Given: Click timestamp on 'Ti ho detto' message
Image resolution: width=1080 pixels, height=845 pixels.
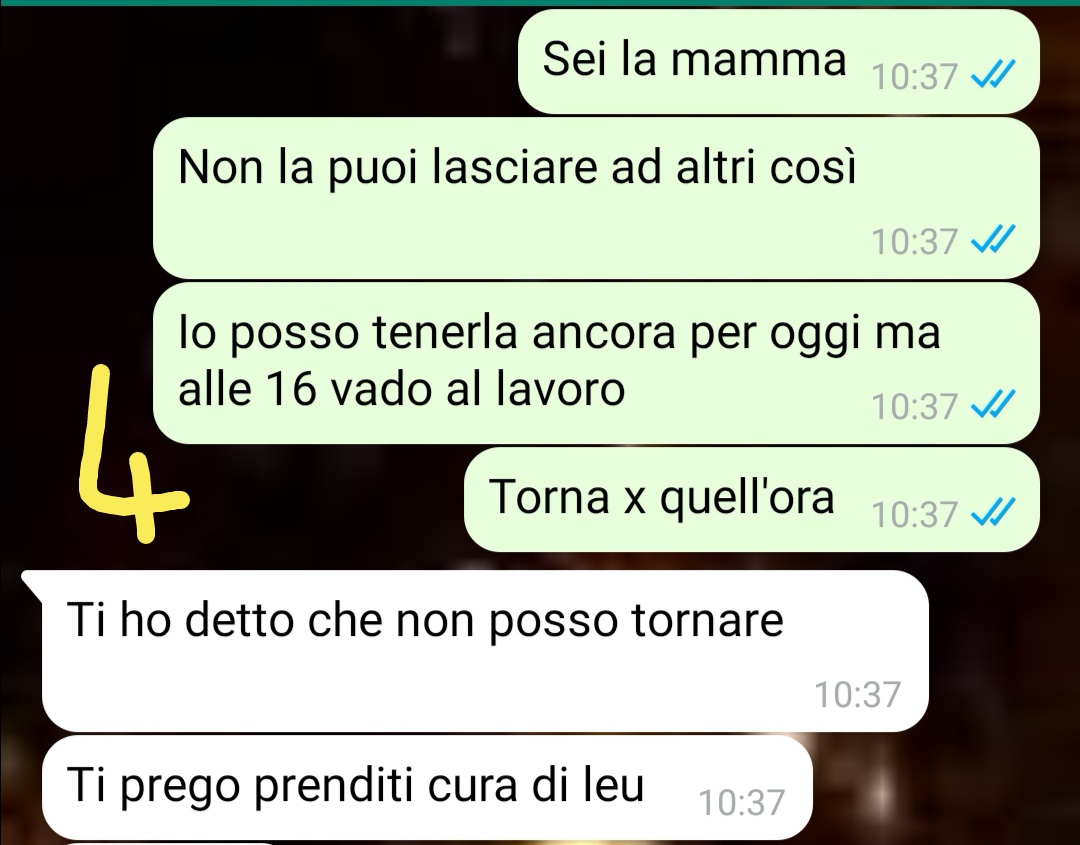Looking at the screenshot, I should tap(858, 694).
